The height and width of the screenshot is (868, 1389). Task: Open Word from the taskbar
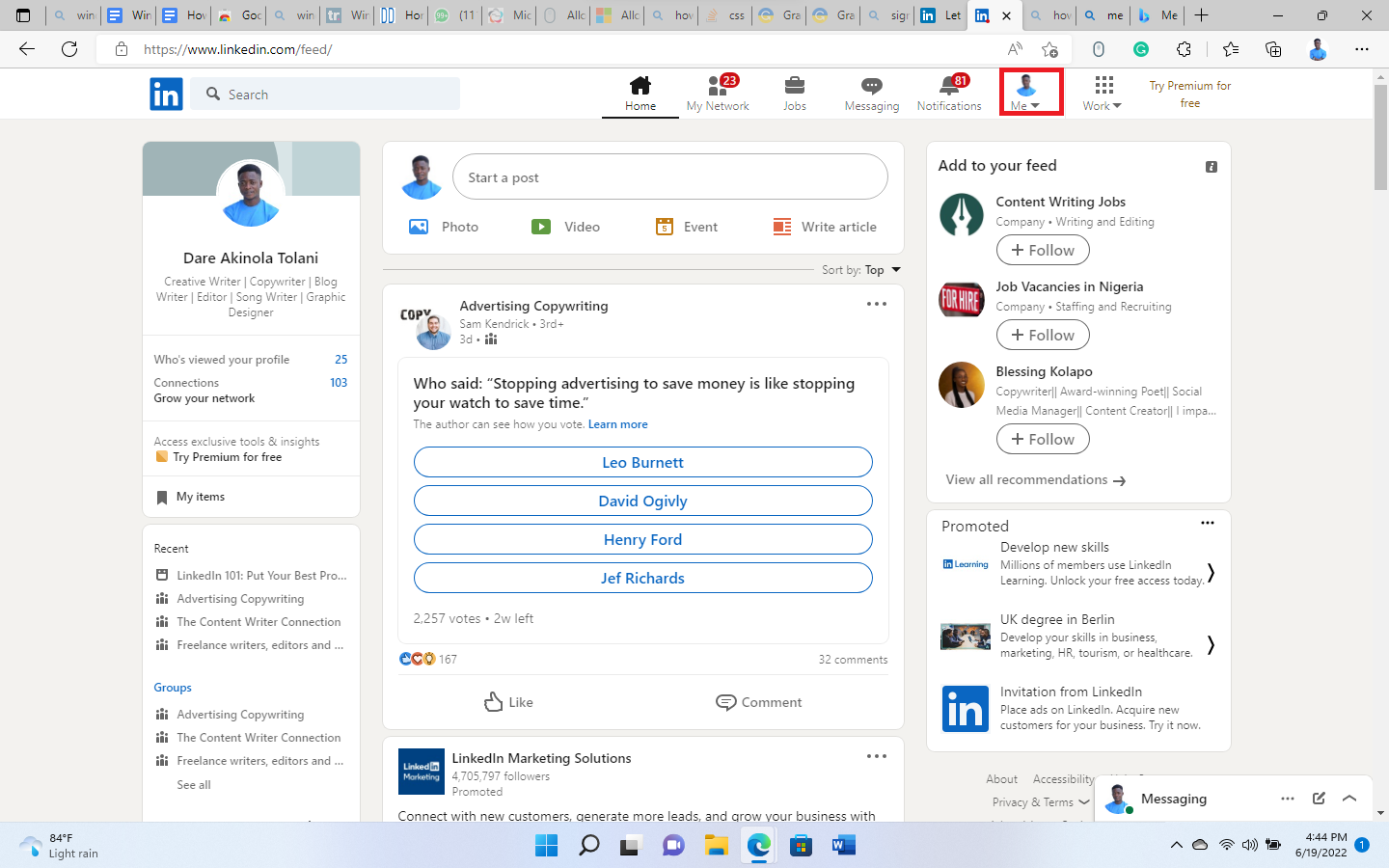(843, 846)
